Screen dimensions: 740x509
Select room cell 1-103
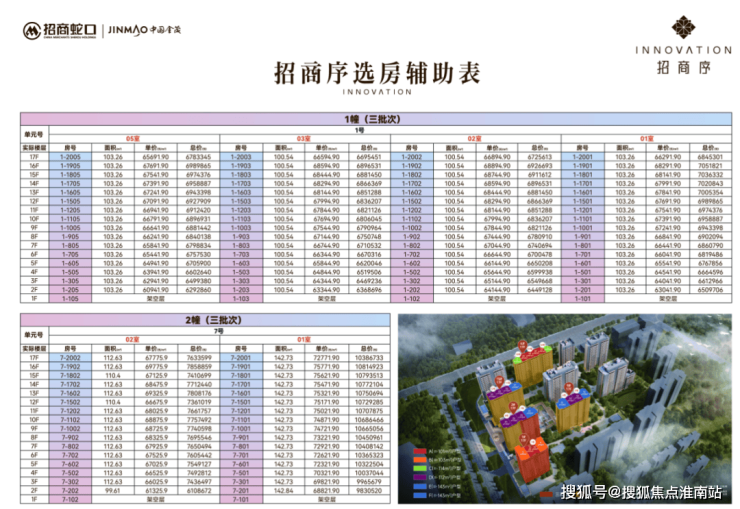(241, 299)
